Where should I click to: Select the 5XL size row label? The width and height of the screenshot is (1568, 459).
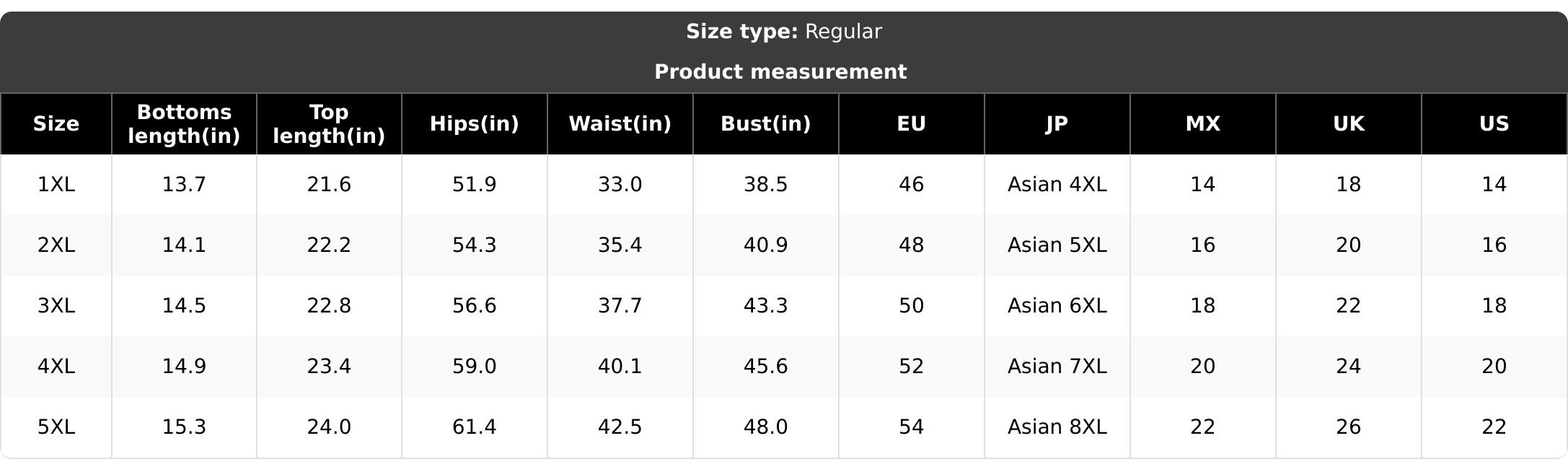[56, 427]
